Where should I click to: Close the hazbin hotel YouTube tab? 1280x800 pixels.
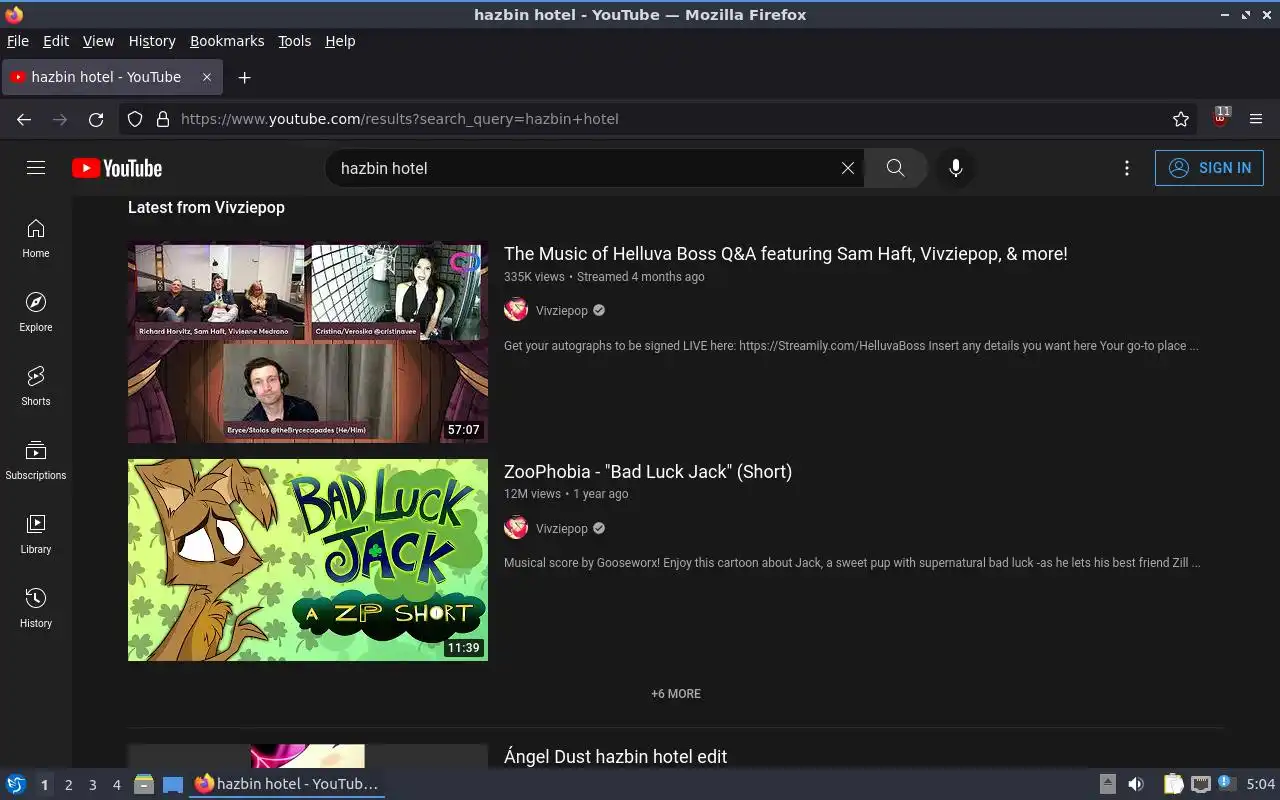207,77
